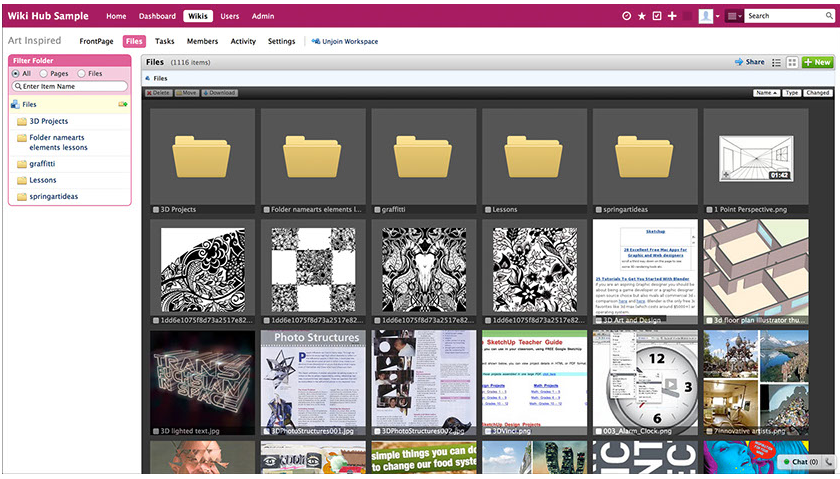Screen dimensions: 840x479
Task: Go to Dashboard in top navigation
Action: [x=157, y=16]
